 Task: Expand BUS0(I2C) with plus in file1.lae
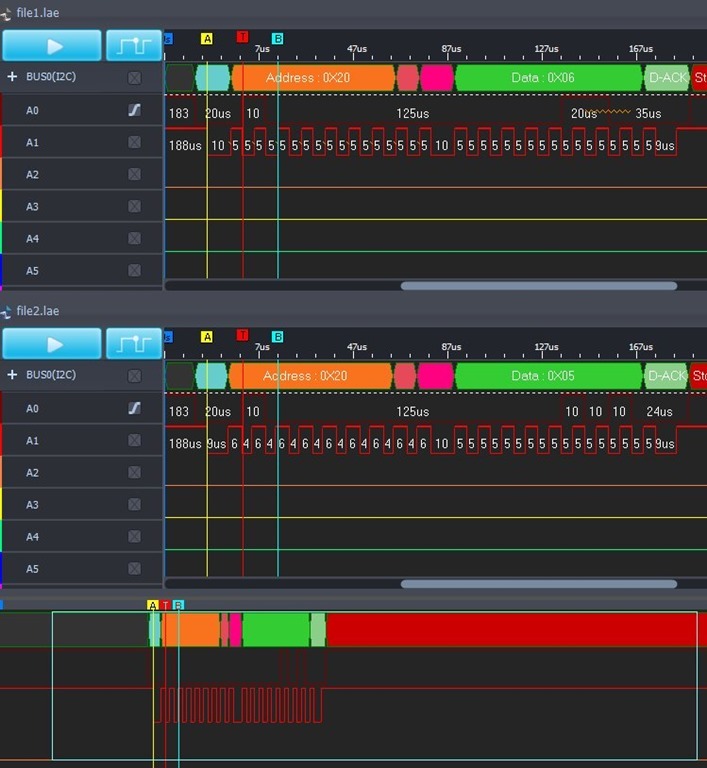(x=12, y=77)
